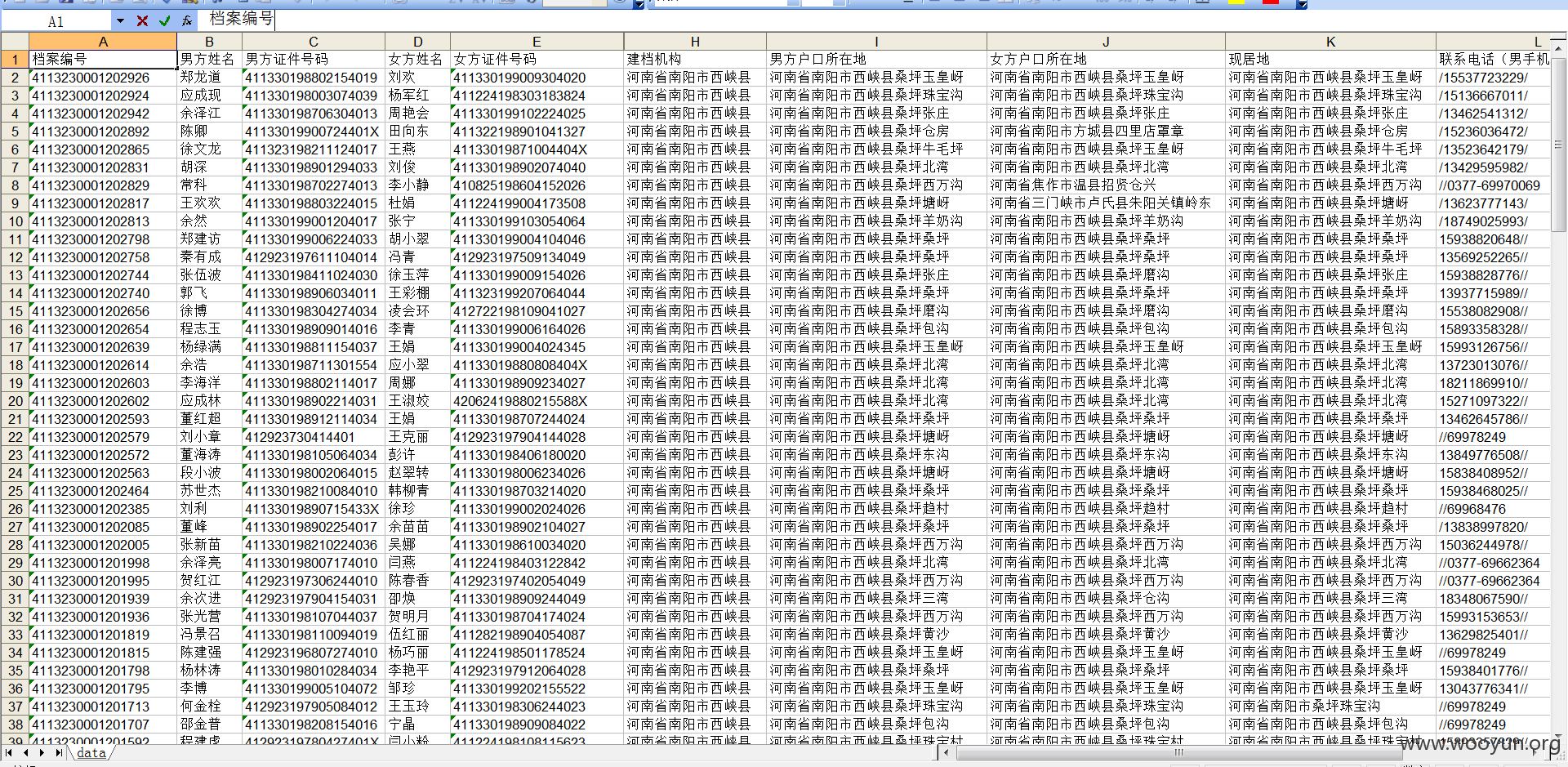Image resolution: width=1568 pixels, height=767 pixels.
Task: Select row 30 header
Action: click(x=15, y=581)
